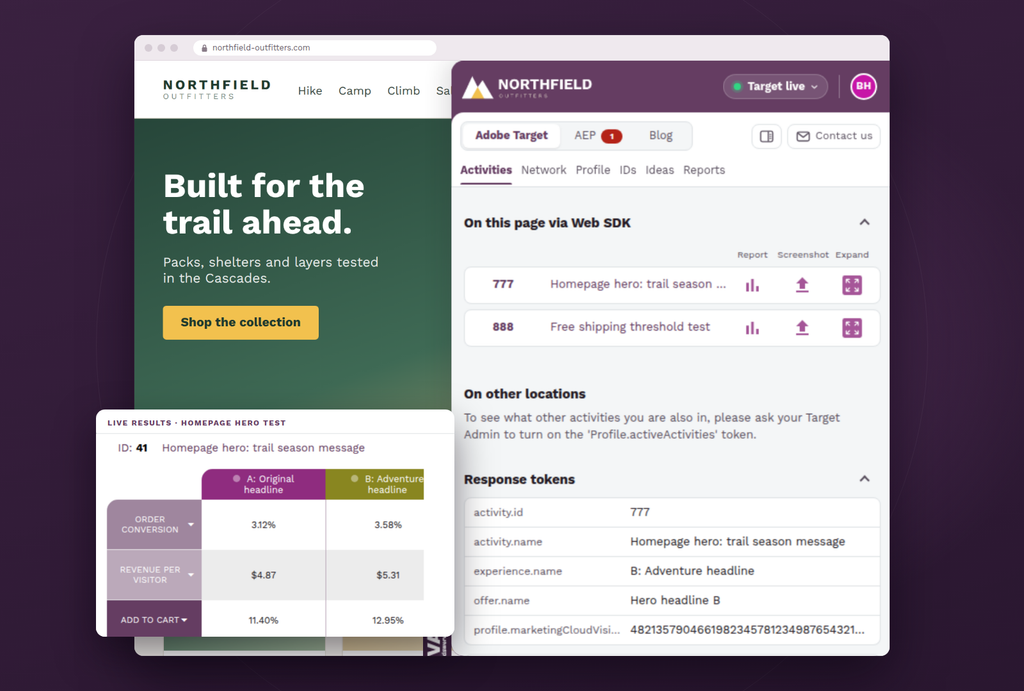
Task: Open the Target live status dropdown
Action: [x=775, y=86]
